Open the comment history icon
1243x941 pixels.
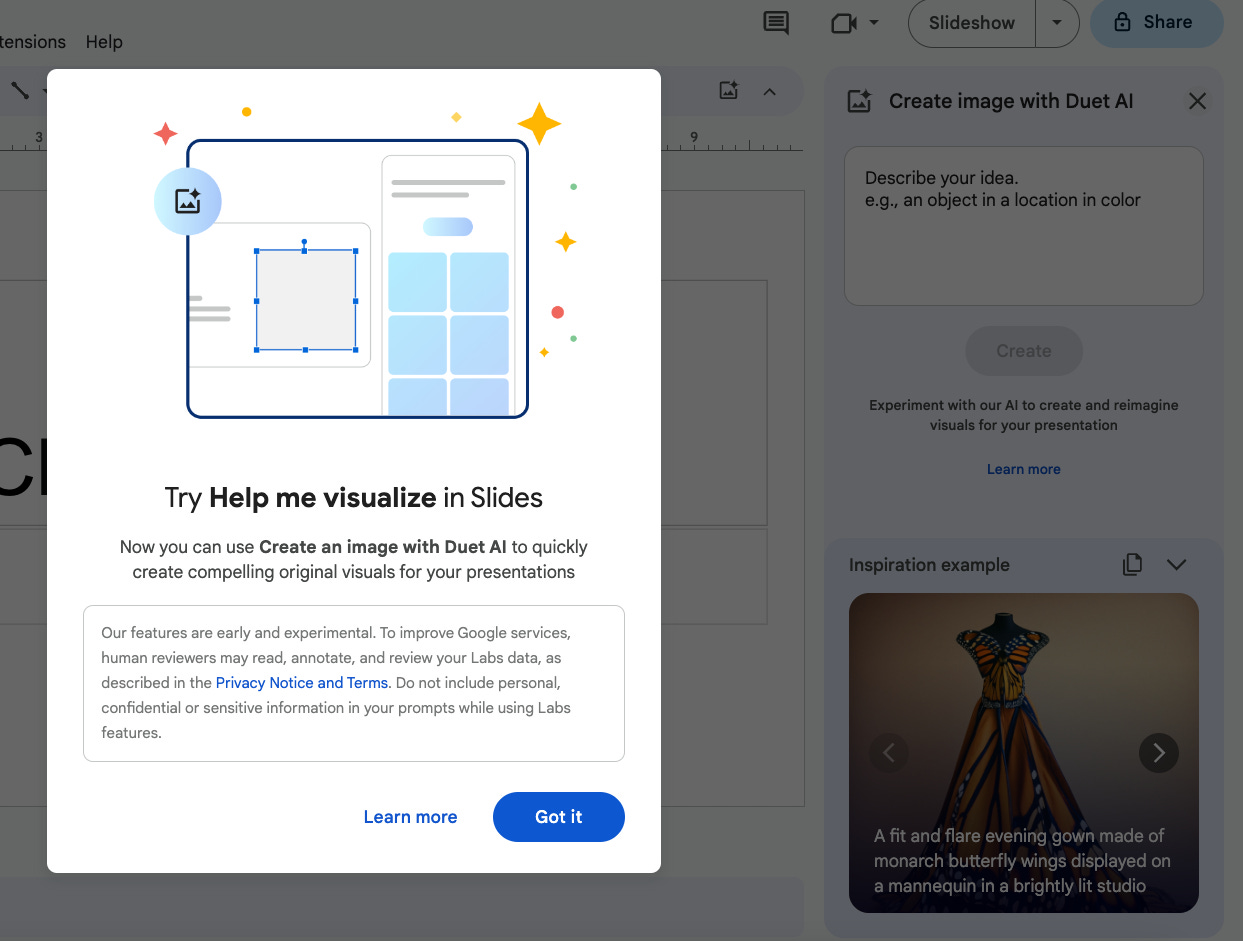coord(776,23)
